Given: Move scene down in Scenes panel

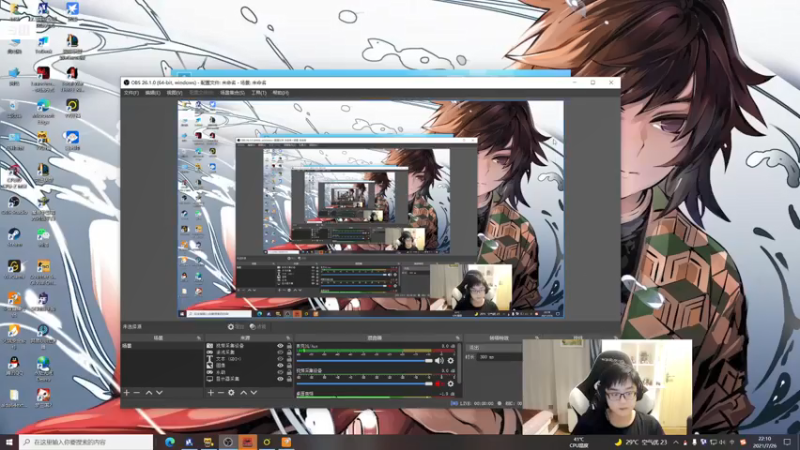Looking at the screenshot, I should 159,393.
